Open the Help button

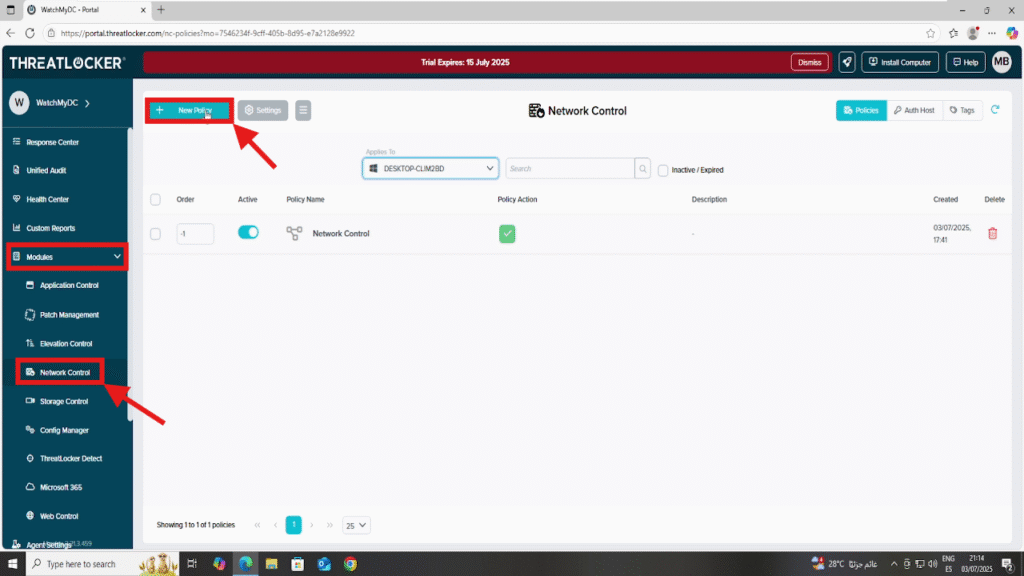click(x=965, y=62)
